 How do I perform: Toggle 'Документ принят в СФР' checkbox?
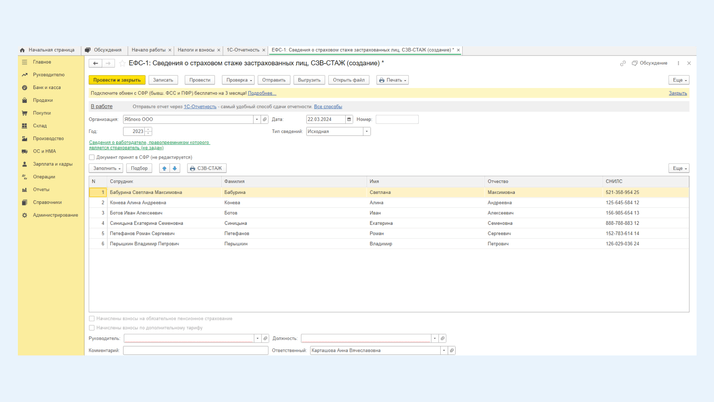pyautogui.click(x=92, y=157)
